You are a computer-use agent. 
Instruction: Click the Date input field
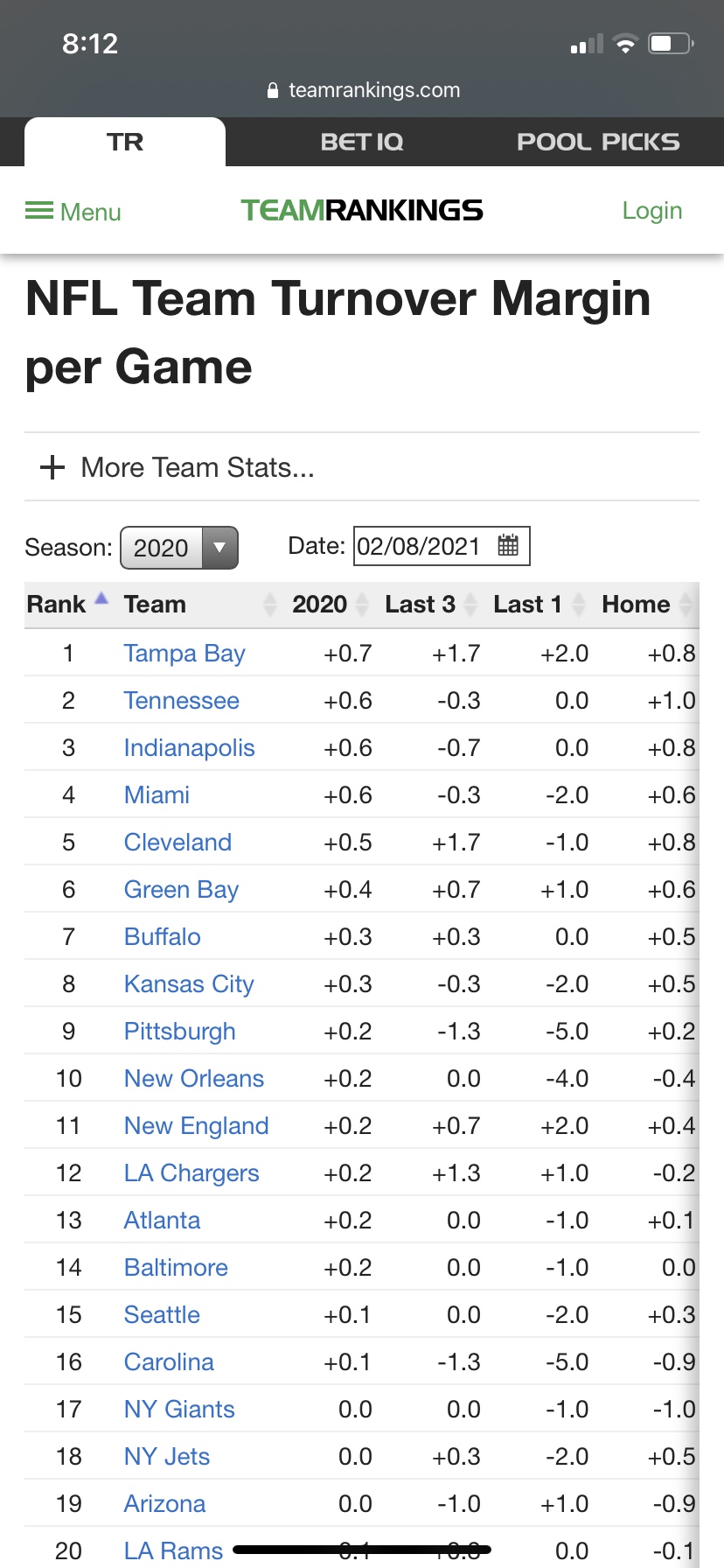click(x=420, y=546)
